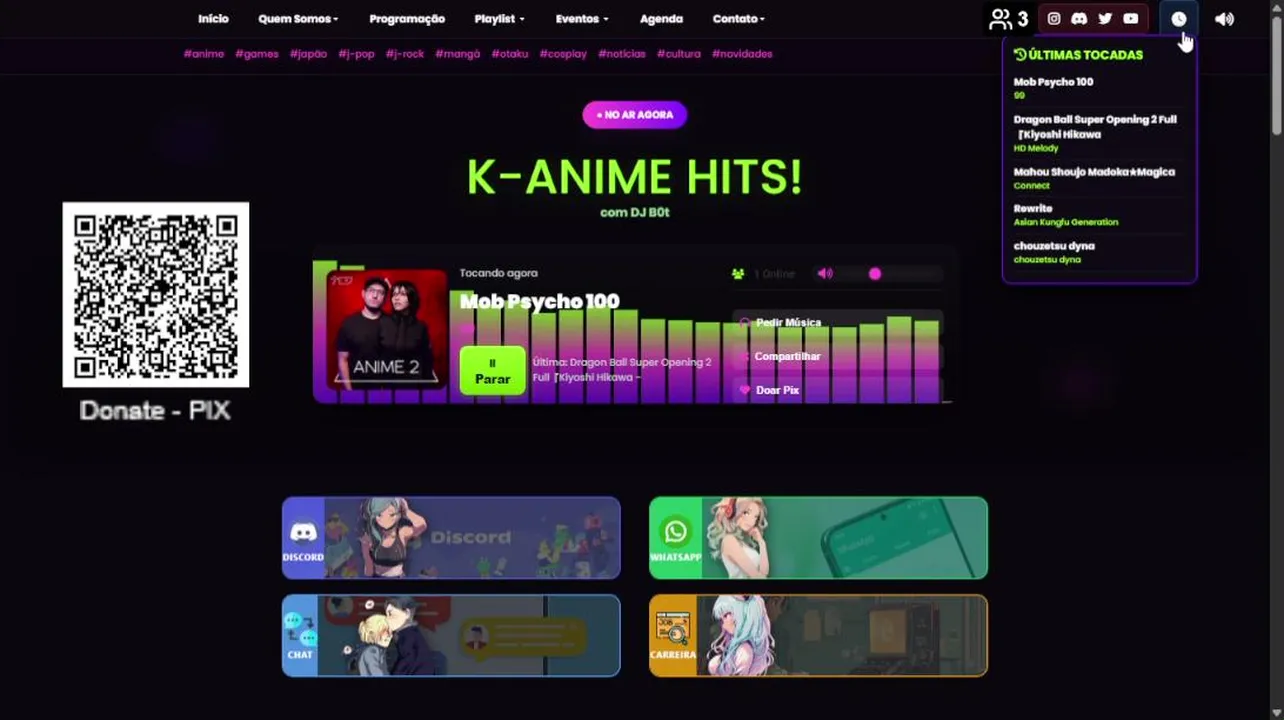
Task: Click the Mob Psycho 100 now-playing title
Action: [x=540, y=301]
